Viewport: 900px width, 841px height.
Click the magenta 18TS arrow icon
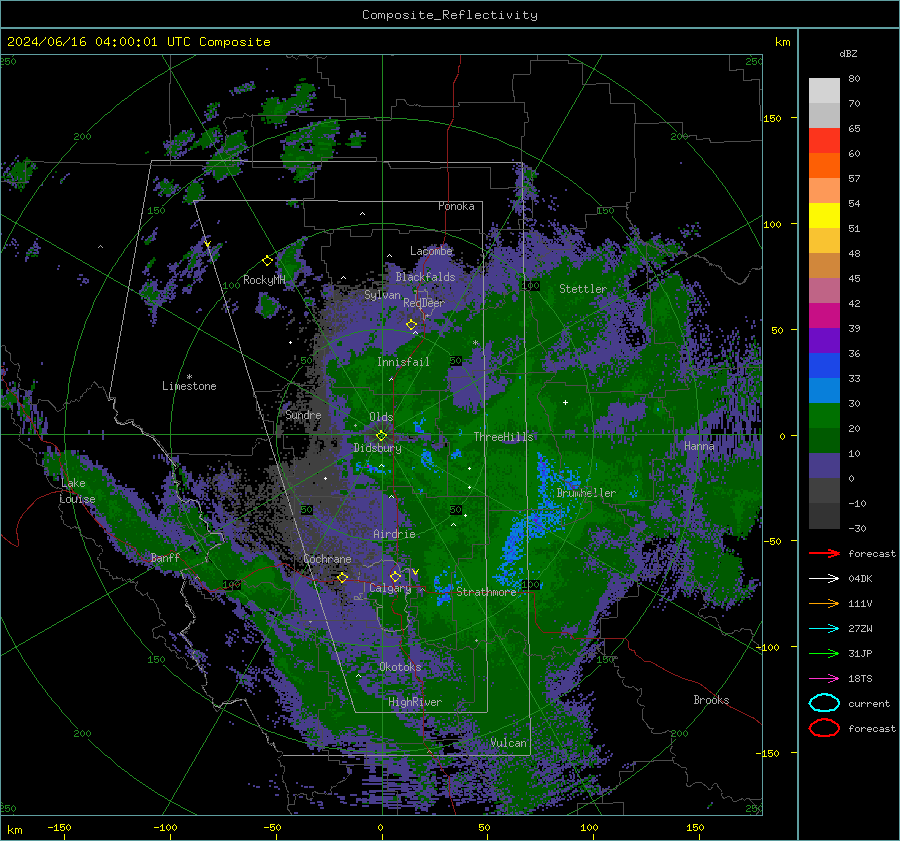824,679
